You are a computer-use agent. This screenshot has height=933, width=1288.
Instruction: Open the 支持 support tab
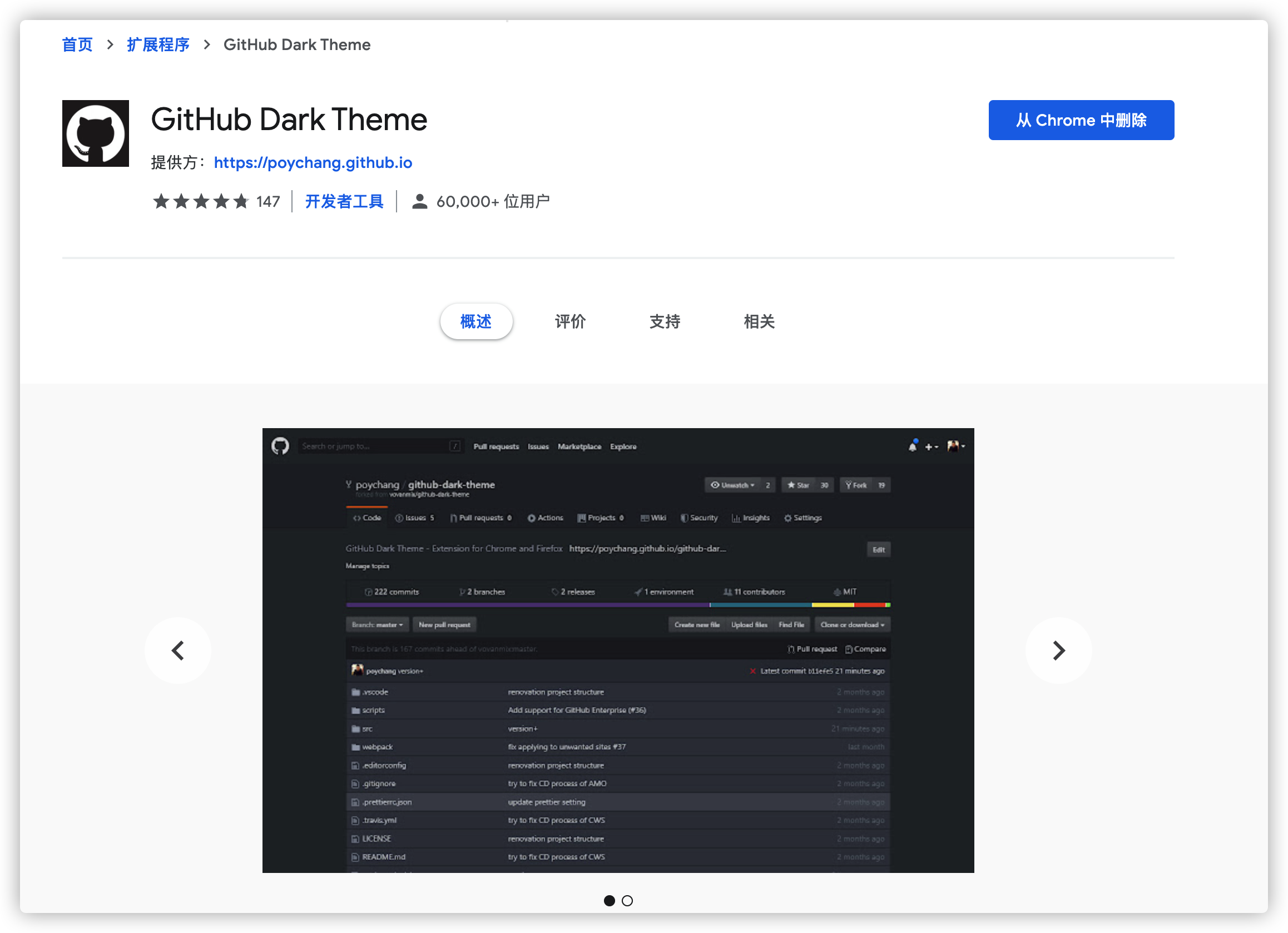click(665, 321)
